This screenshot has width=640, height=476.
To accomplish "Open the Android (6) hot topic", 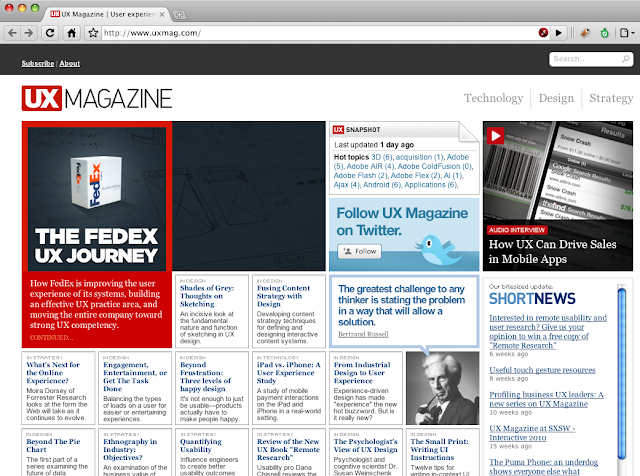I will (382, 185).
